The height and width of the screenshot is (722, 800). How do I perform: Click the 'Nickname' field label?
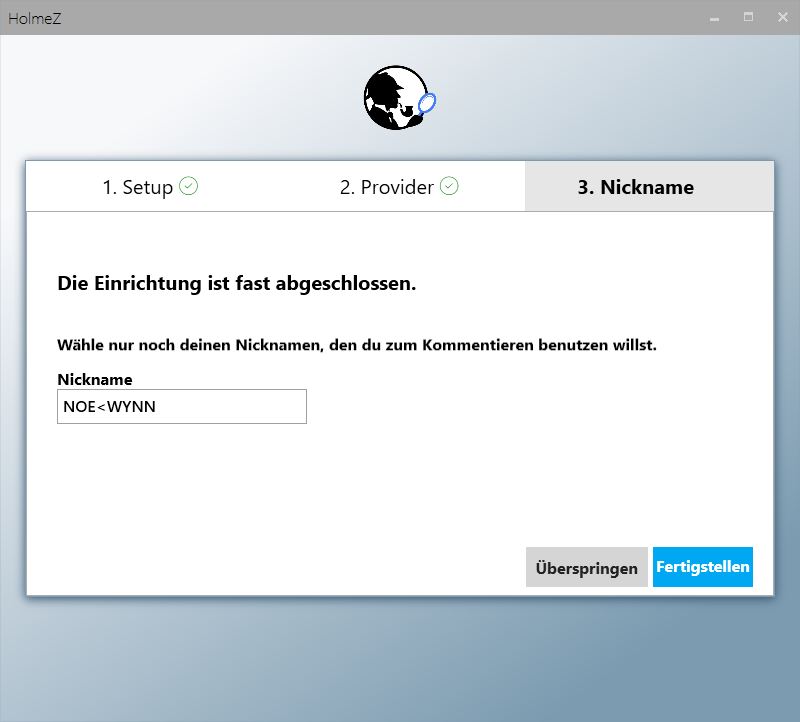click(95, 380)
